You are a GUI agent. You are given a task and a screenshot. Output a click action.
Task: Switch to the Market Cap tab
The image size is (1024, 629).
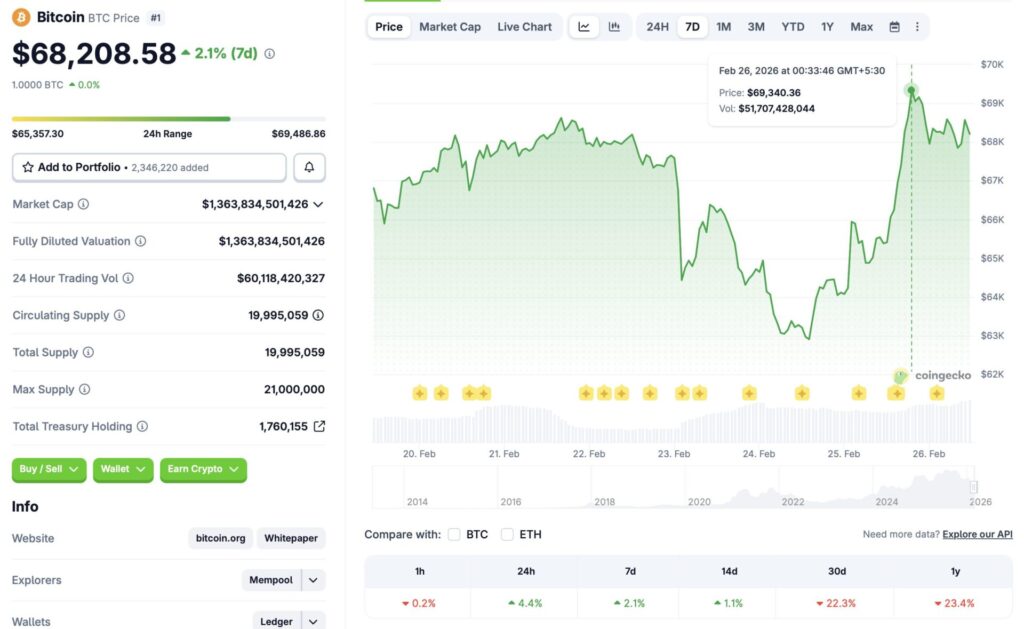tap(450, 27)
